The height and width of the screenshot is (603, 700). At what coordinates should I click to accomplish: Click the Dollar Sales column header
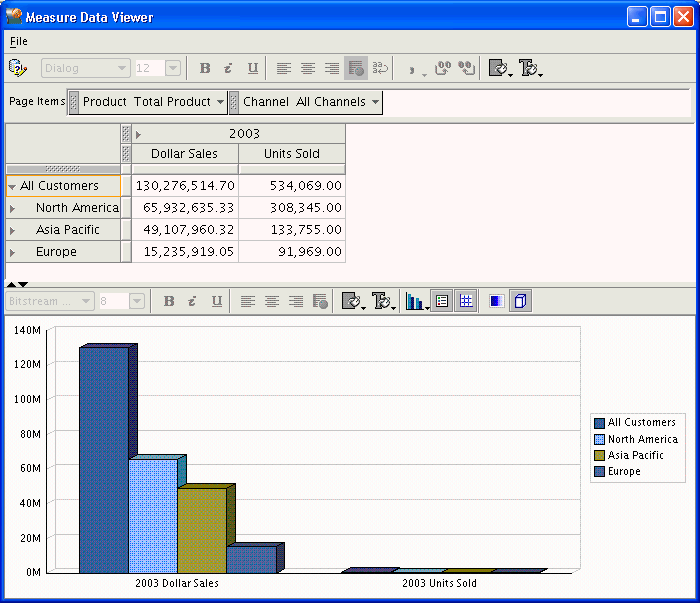[x=184, y=154]
